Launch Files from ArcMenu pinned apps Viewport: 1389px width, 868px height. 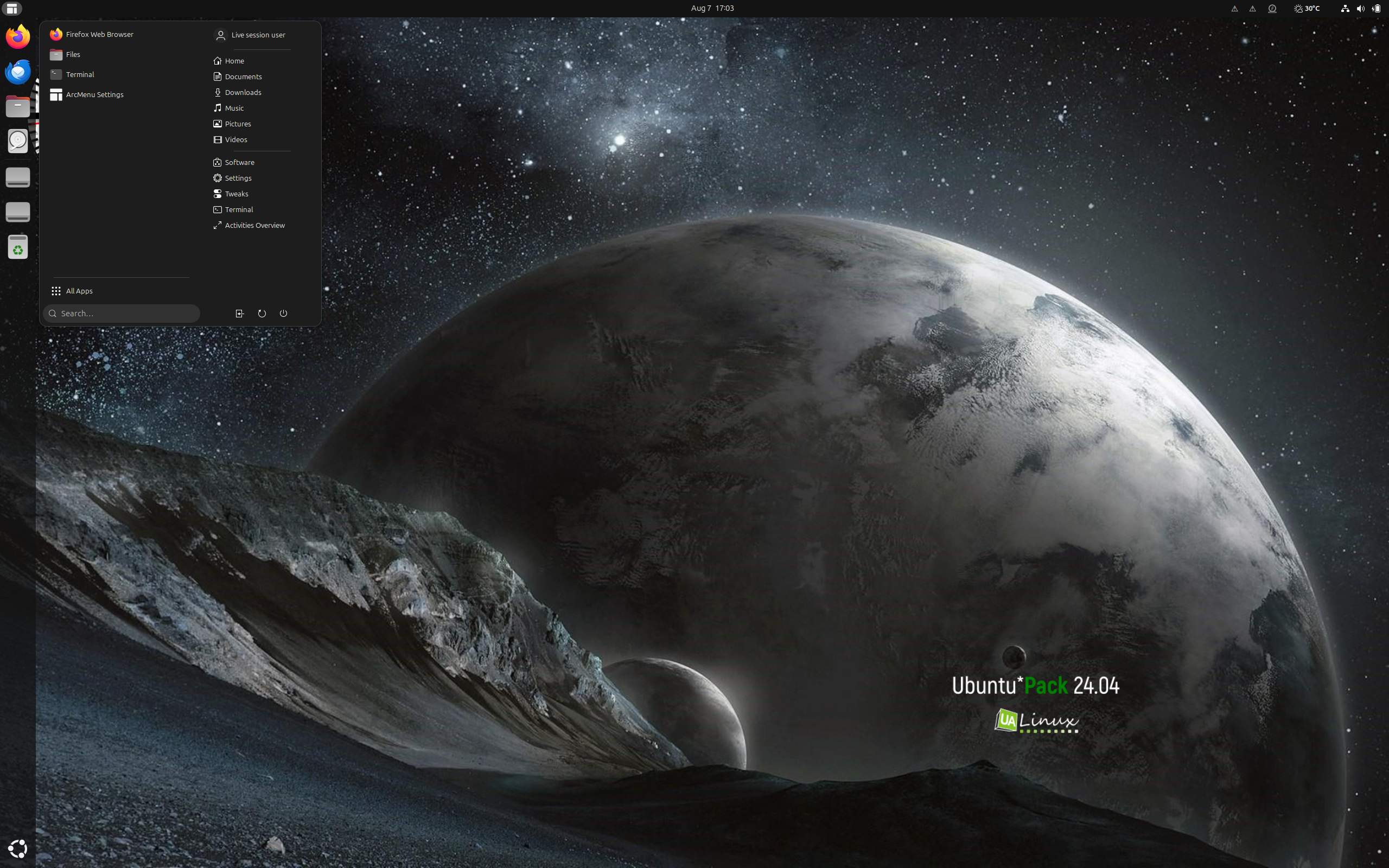(x=120, y=55)
